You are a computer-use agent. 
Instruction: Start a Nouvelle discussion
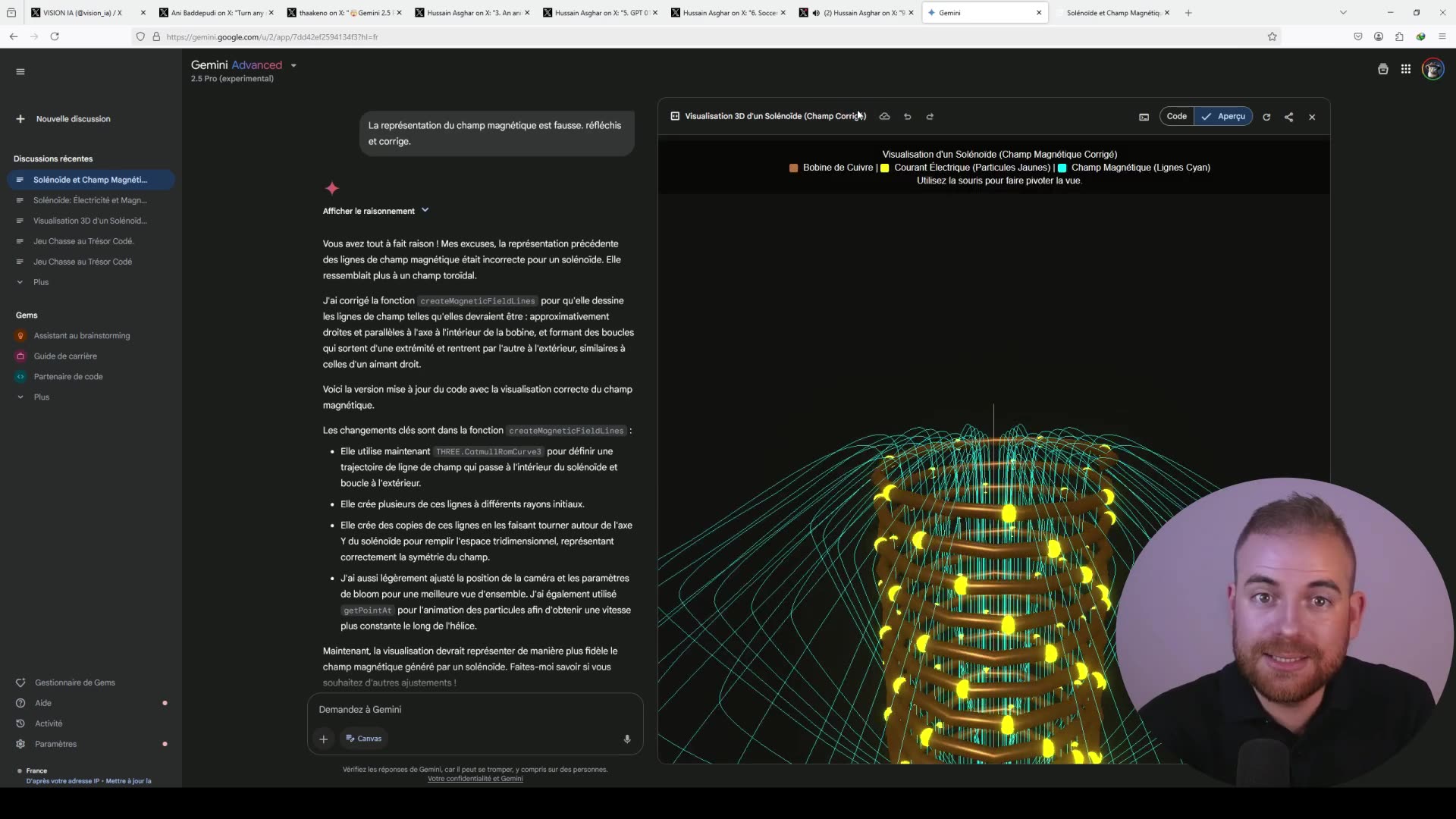tap(74, 119)
